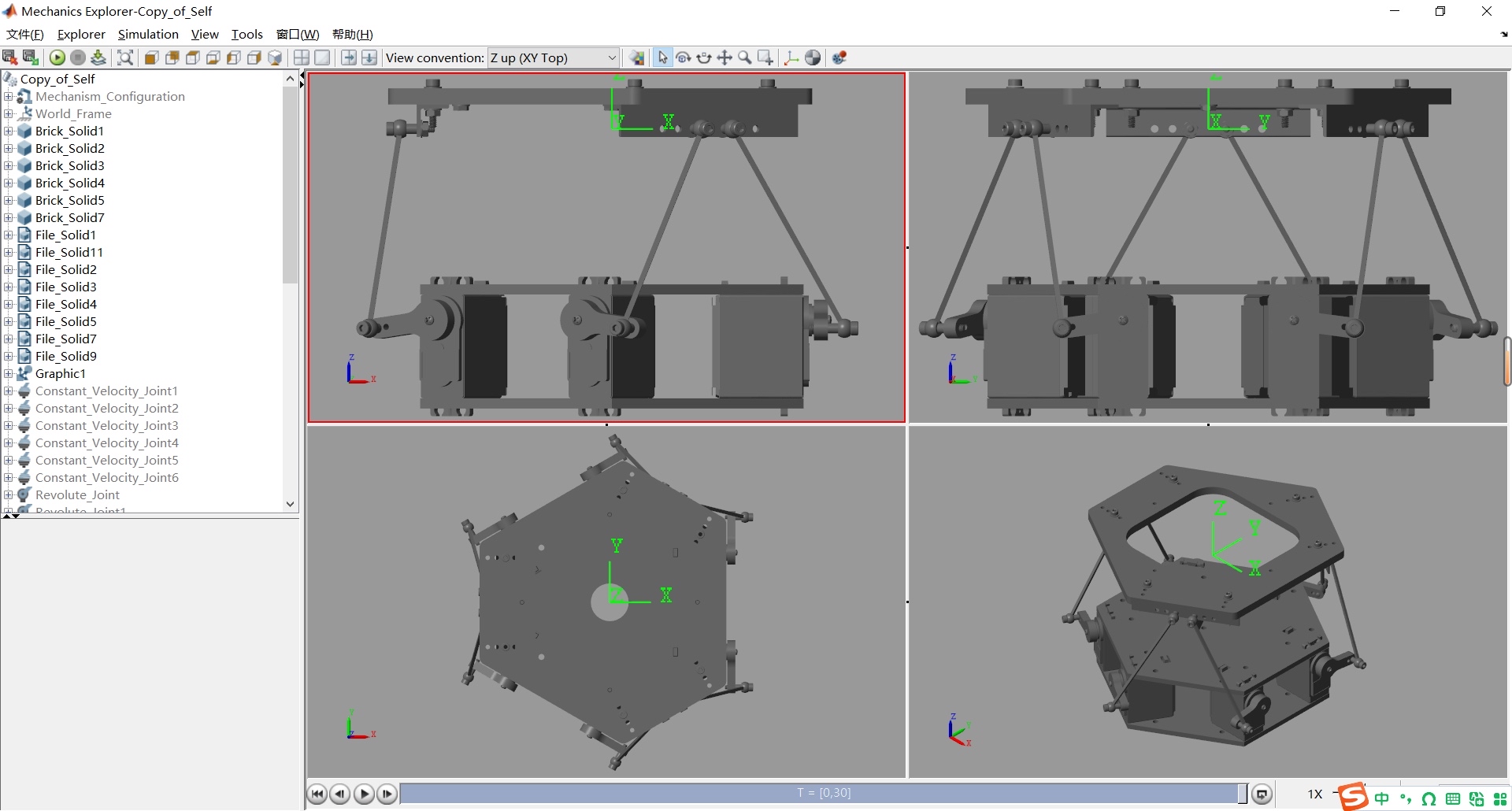The width and height of the screenshot is (1512, 811).
Task: Select Copy_of_Self root tree item
Action: (x=57, y=79)
